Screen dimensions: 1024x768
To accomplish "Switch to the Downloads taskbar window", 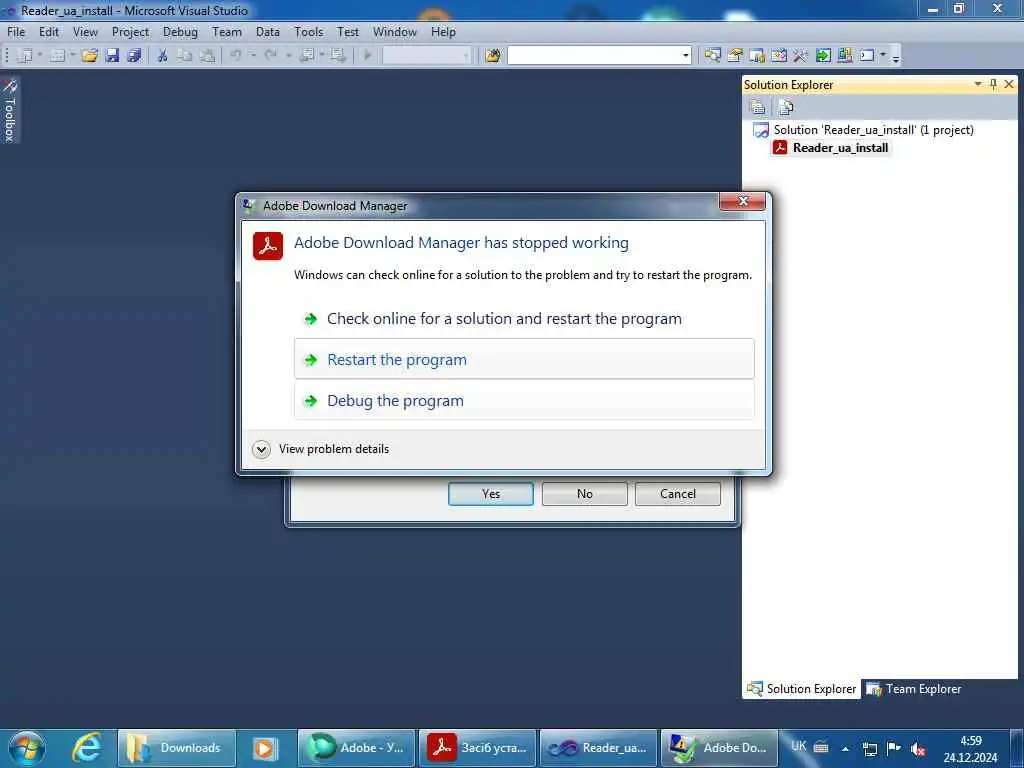I will click(176, 748).
